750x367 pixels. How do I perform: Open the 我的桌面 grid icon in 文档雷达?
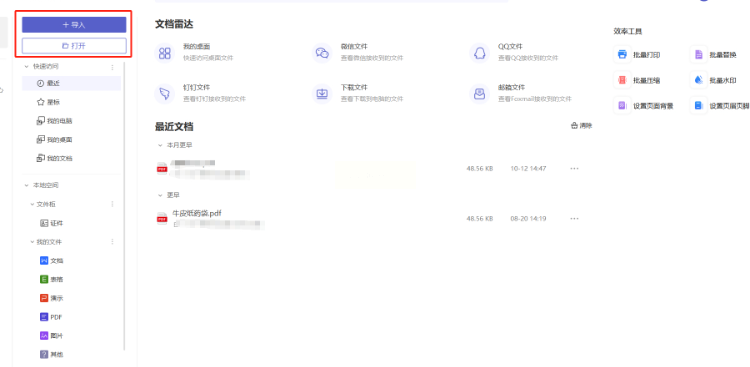tap(165, 53)
